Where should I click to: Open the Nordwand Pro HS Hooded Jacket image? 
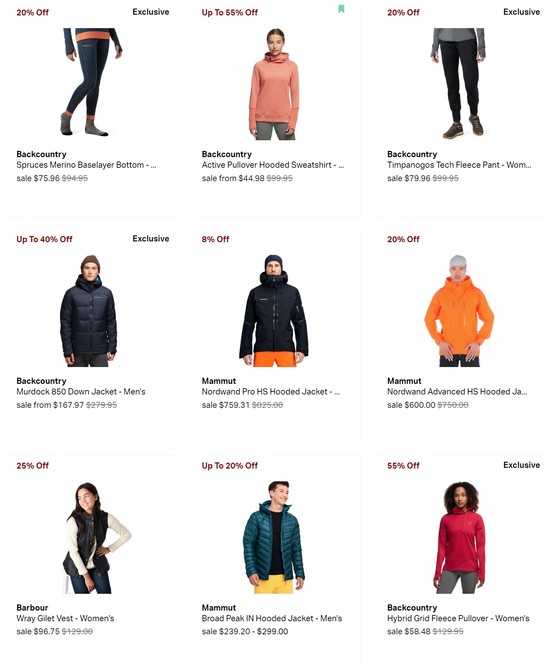tap(274, 311)
